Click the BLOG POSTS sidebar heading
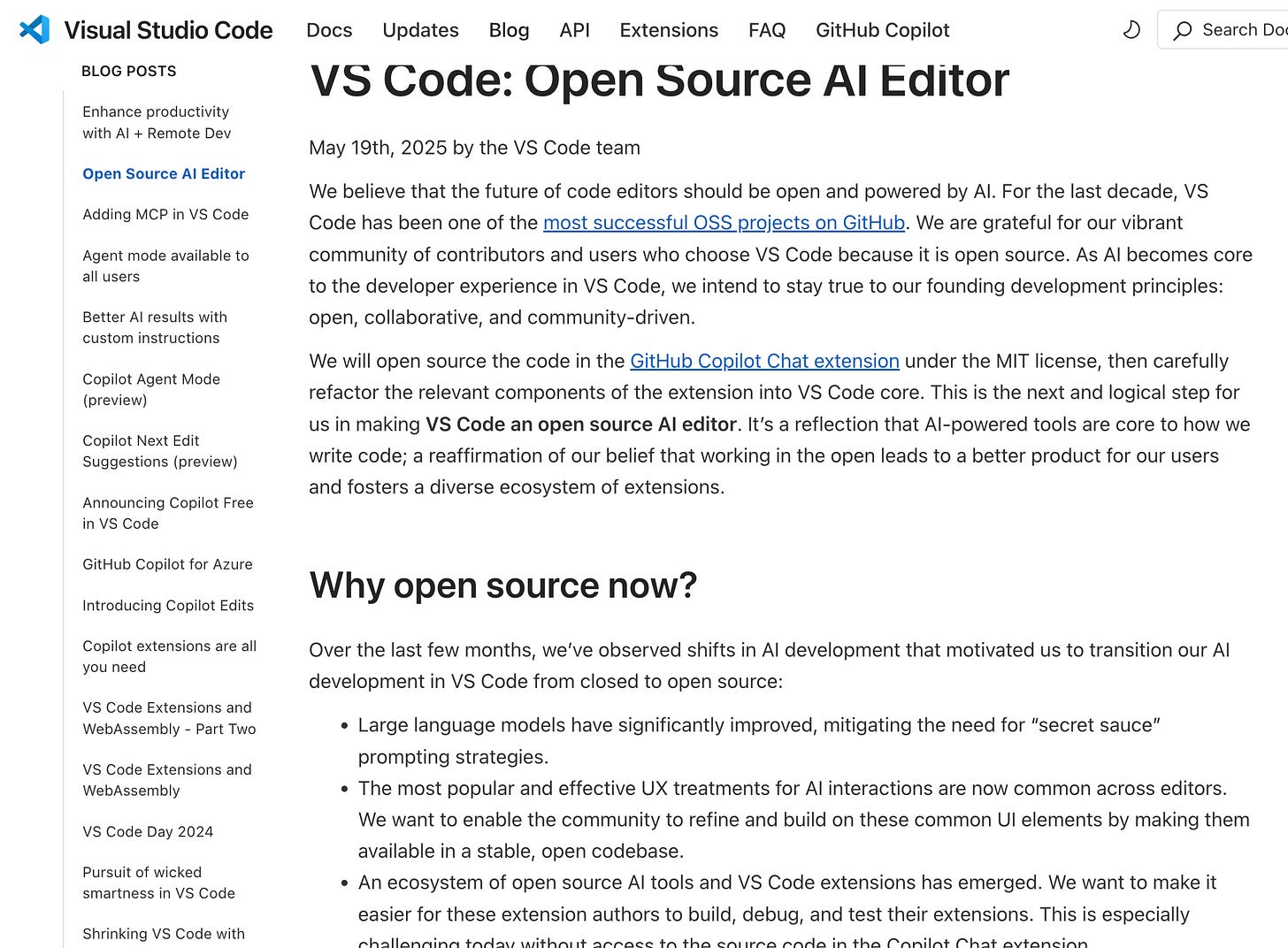The height and width of the screenshot is (948, 1288). coord(129,71)
